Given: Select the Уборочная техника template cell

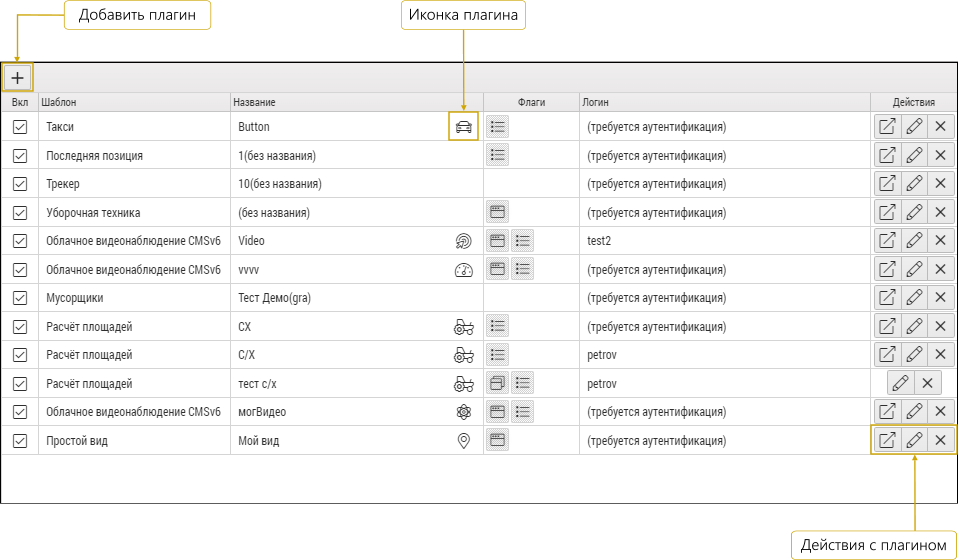Looking at the screenshot, I should 134,213.
